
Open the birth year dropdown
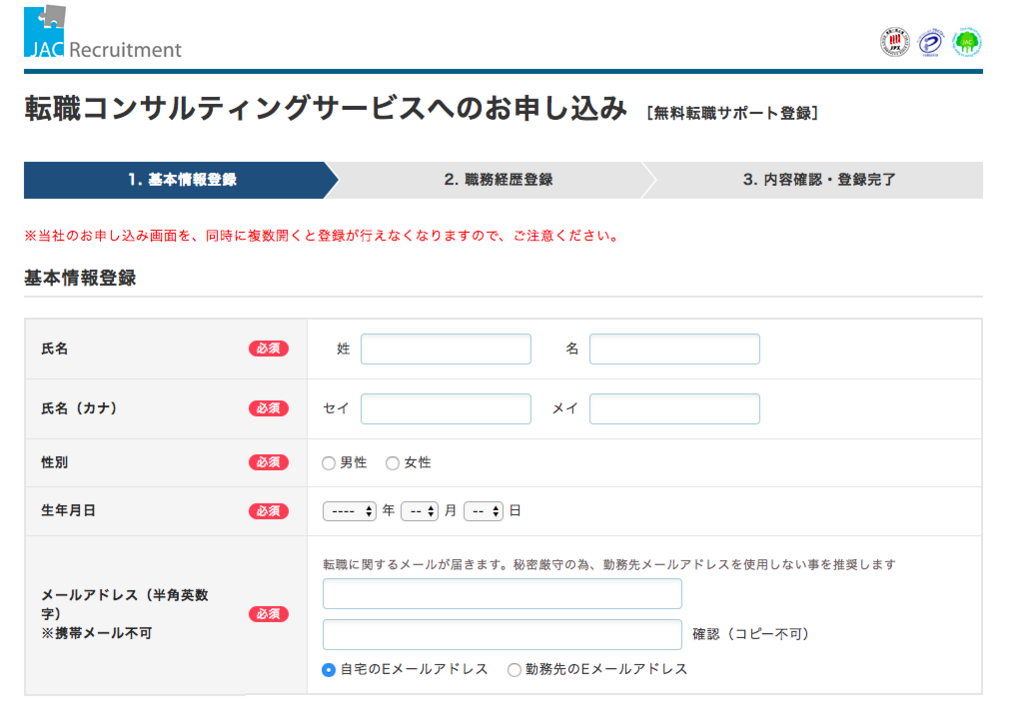coord(349,511)
